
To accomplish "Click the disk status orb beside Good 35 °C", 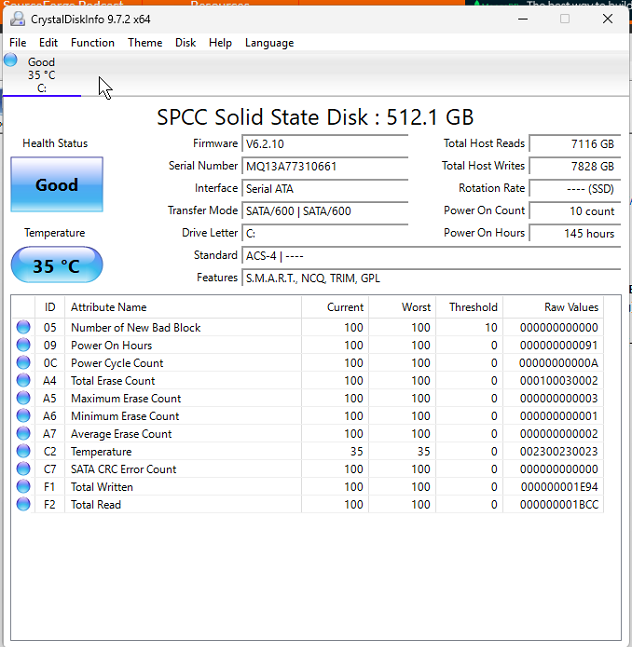I will pyautogui.click(x=11, y=61).
